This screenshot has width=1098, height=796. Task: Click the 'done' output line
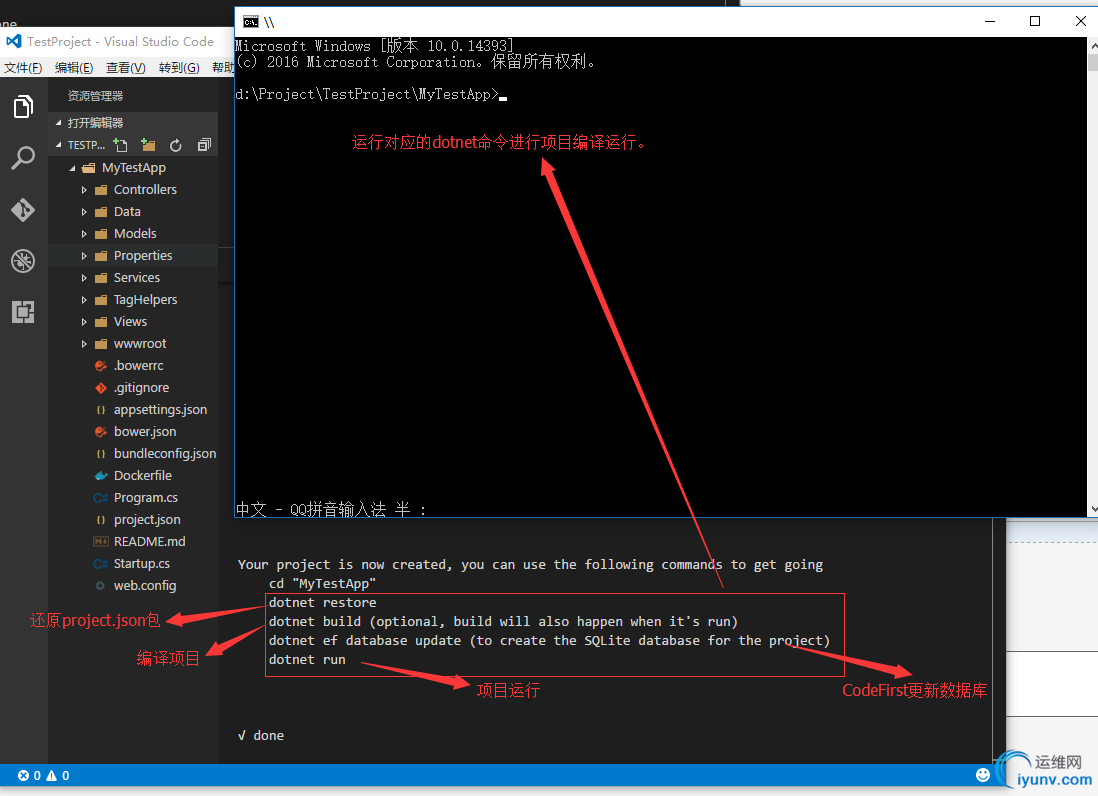(260, 735)
